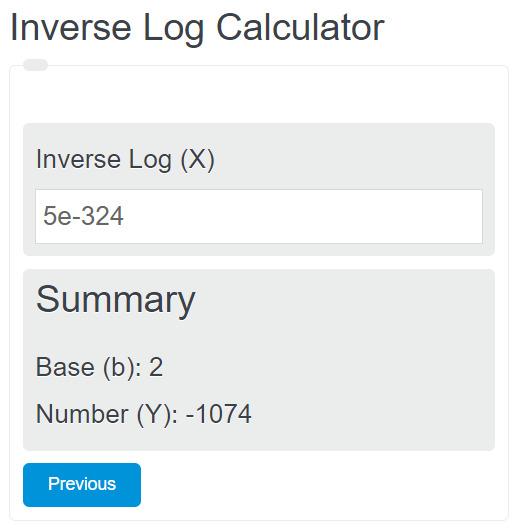
Task: Click the Summary heading
Action: pos(116,300)
